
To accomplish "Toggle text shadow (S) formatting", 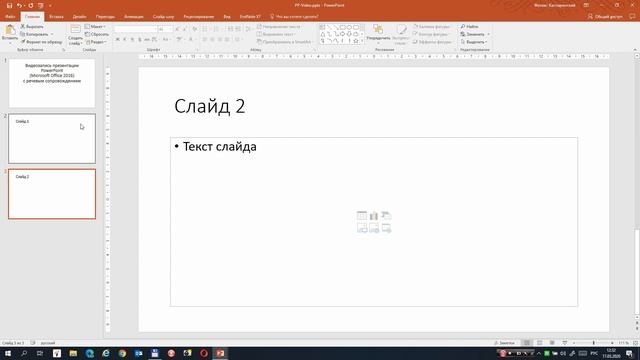I will pyautogui.click(x=140, y=40).
